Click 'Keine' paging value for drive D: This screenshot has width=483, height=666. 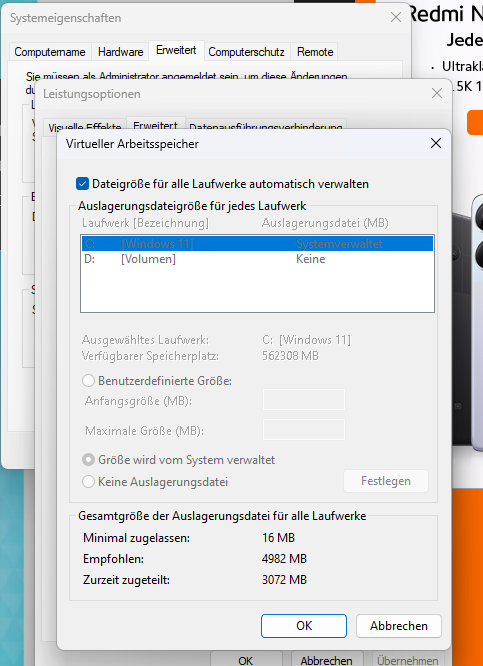point(311,259)
